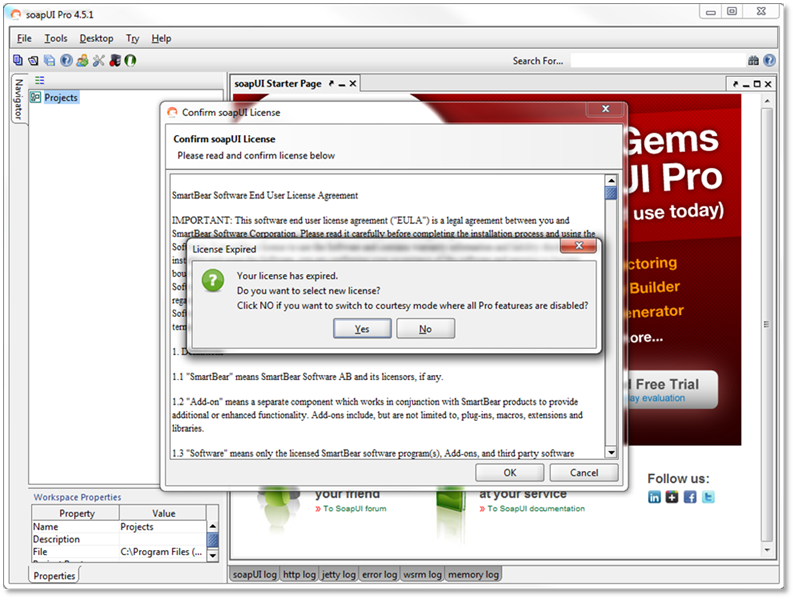
Task: Click Yes in License Expired dialog
Action: (361, 329)
